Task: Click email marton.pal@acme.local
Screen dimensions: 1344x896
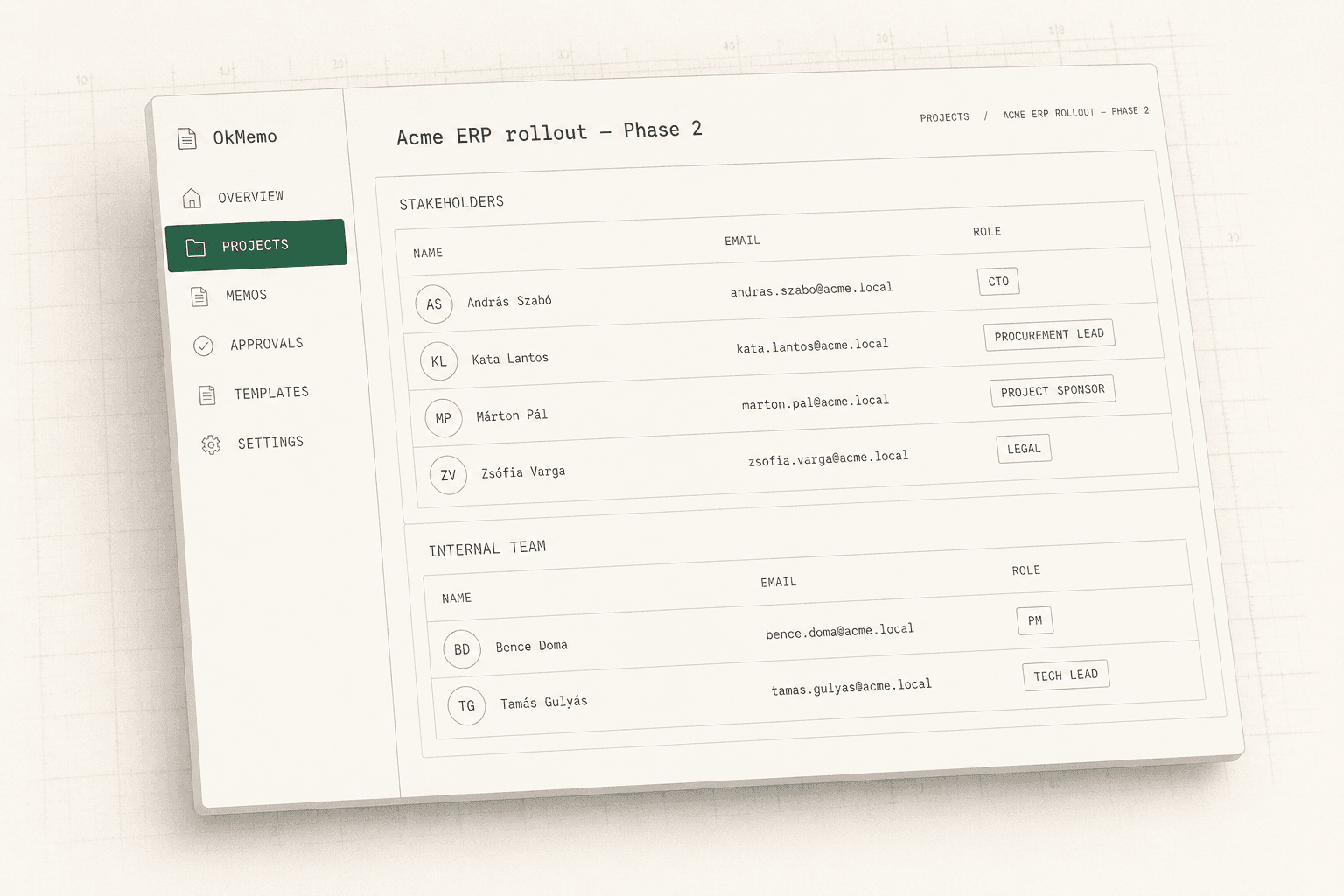Action: (815, 402)
